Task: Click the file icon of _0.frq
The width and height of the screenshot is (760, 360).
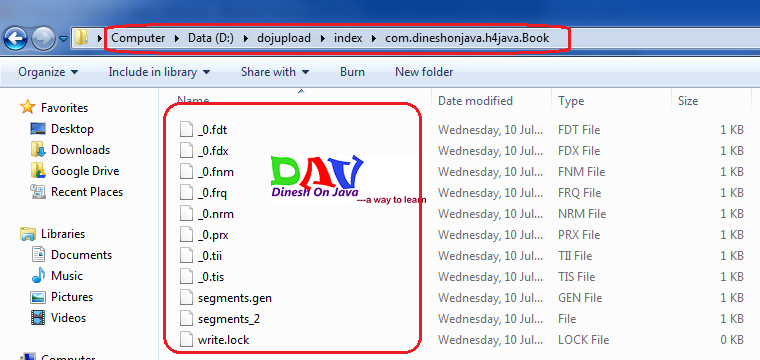Action: 187,192
